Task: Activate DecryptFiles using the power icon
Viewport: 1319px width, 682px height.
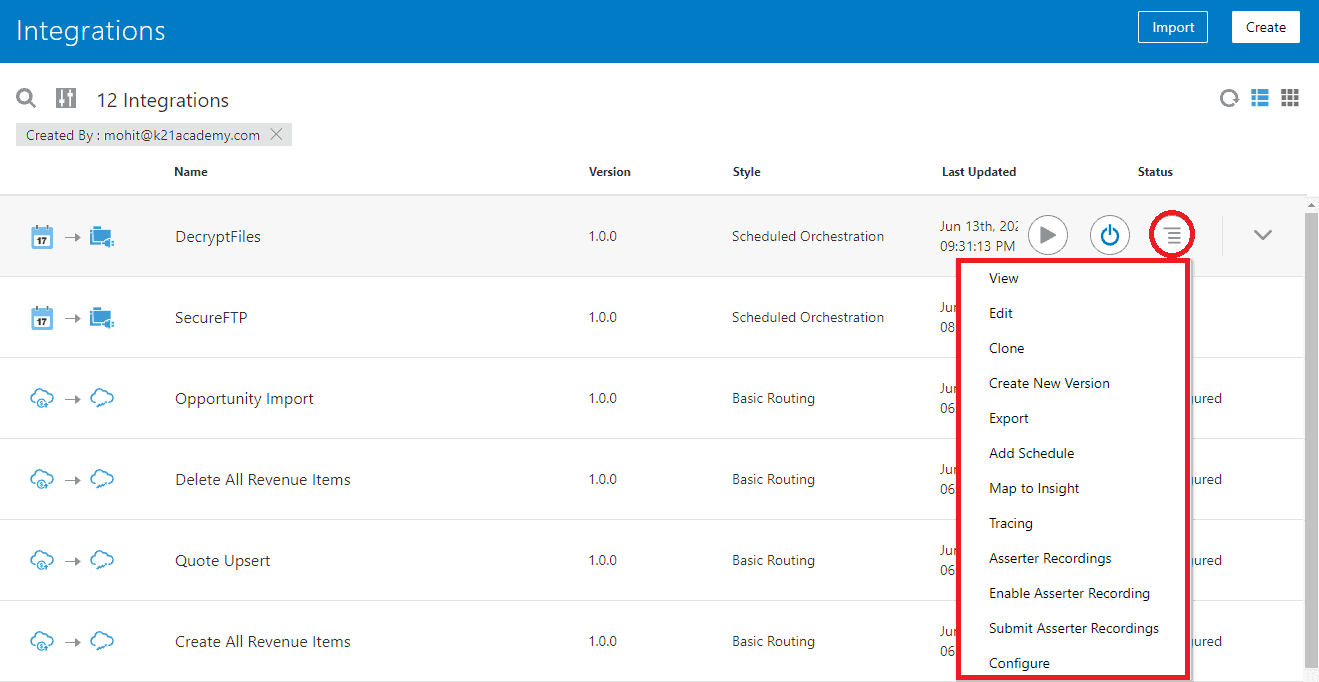Action: point(1110,235)
